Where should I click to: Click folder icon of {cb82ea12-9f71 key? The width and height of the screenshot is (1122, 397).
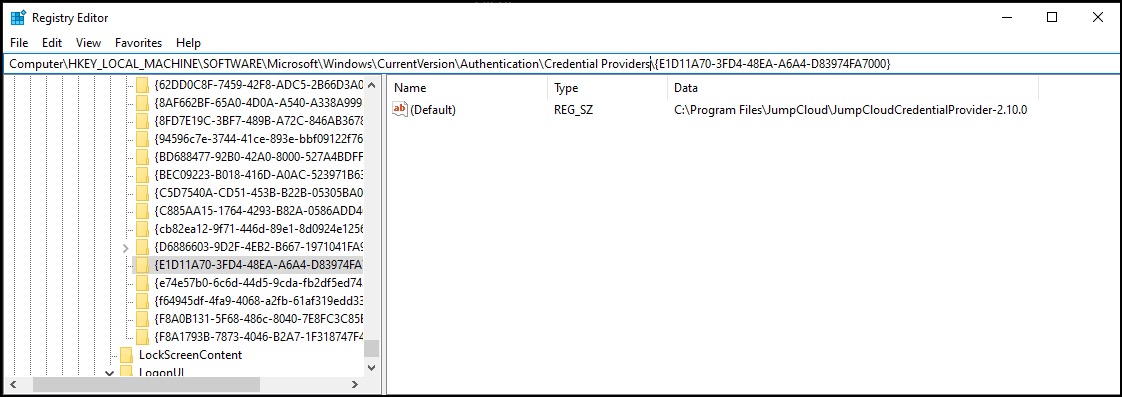point(142,229)
